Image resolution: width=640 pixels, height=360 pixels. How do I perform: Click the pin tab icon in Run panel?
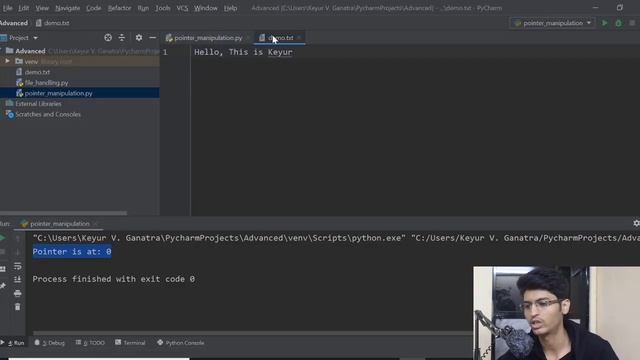[x=2, y=286]
